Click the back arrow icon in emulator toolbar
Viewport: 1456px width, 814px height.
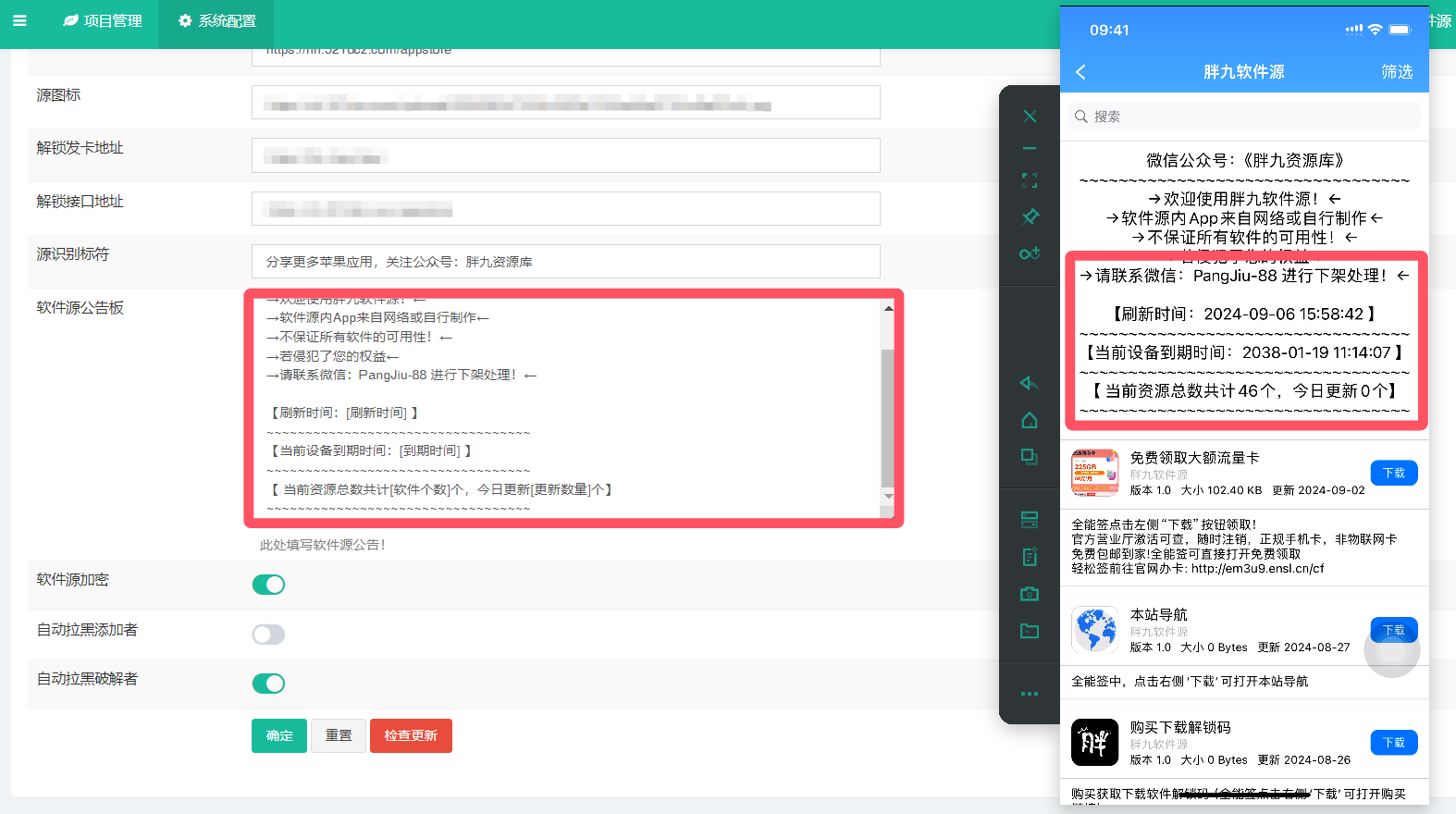[1030, 383]
